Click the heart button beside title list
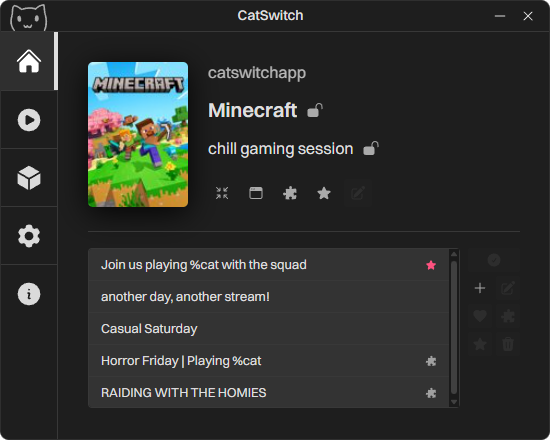550x440 pixels. (480, 316)
